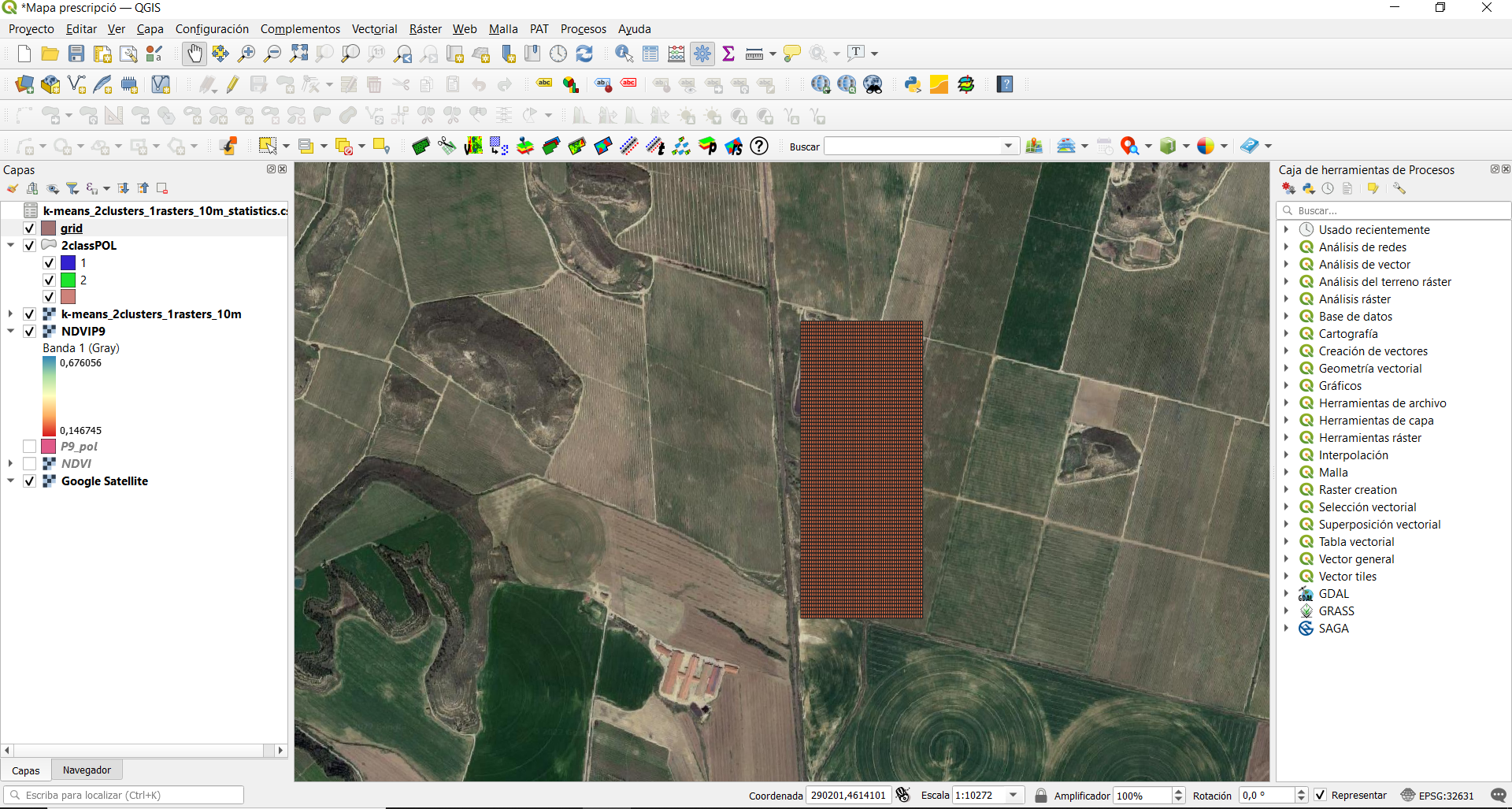
Task: Open the attribute table icon
Action: click(x=650, y=54)
